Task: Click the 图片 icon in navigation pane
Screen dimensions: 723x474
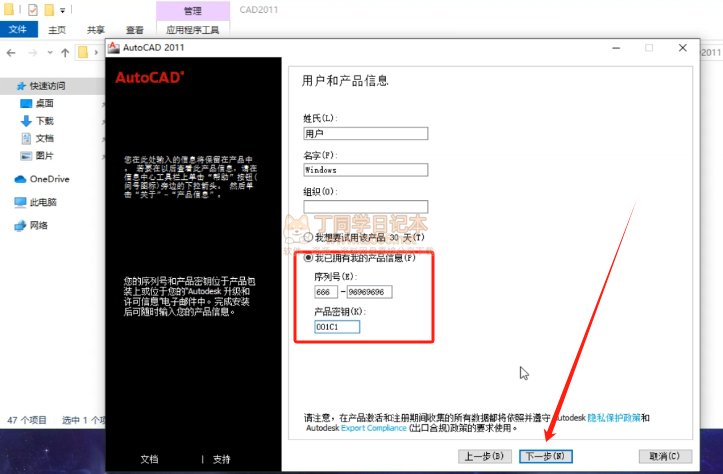Action: (x=26, y=156)
